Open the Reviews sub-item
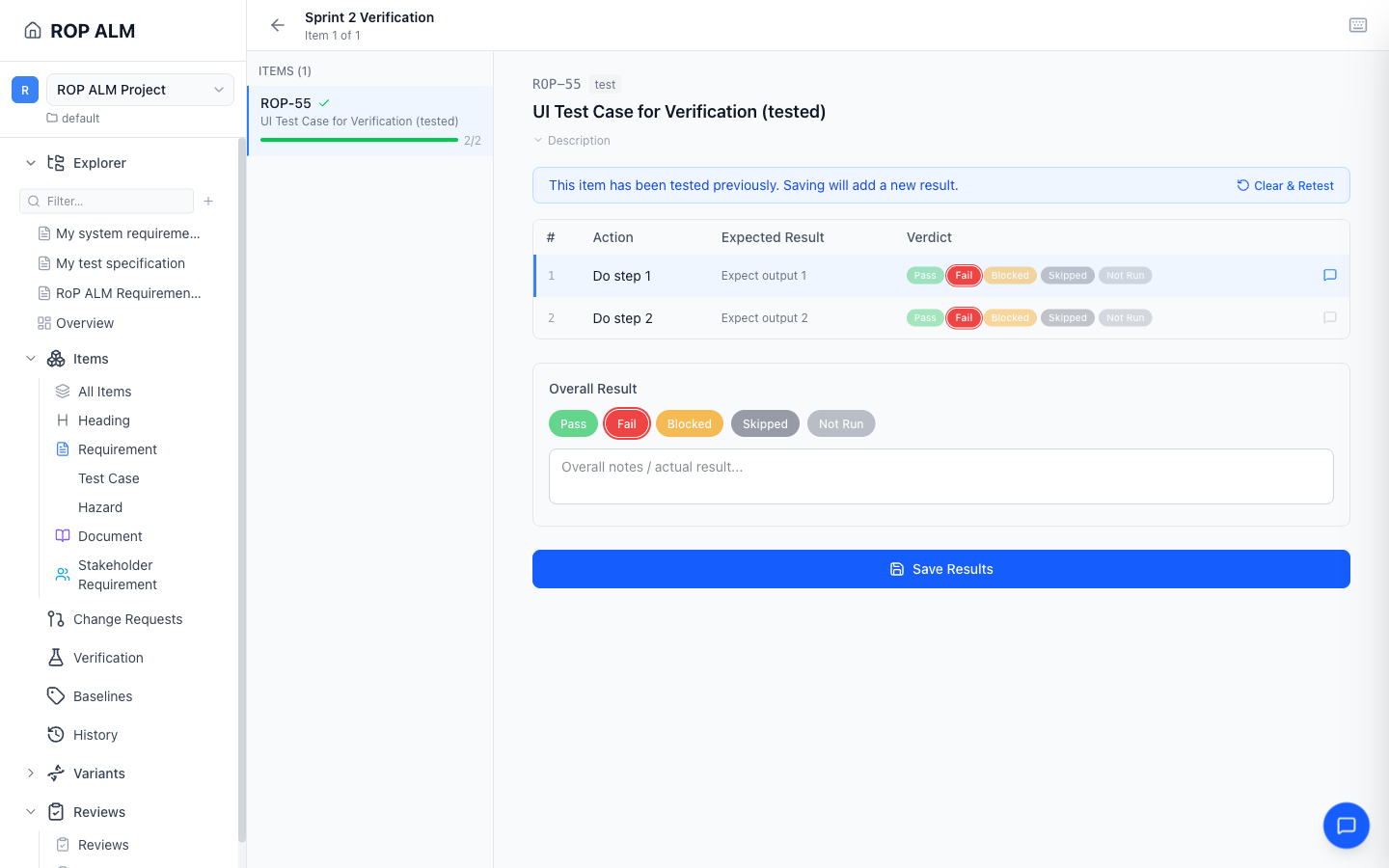The width and height of the screenshot is (1389, 868). (x=103, y=845)
